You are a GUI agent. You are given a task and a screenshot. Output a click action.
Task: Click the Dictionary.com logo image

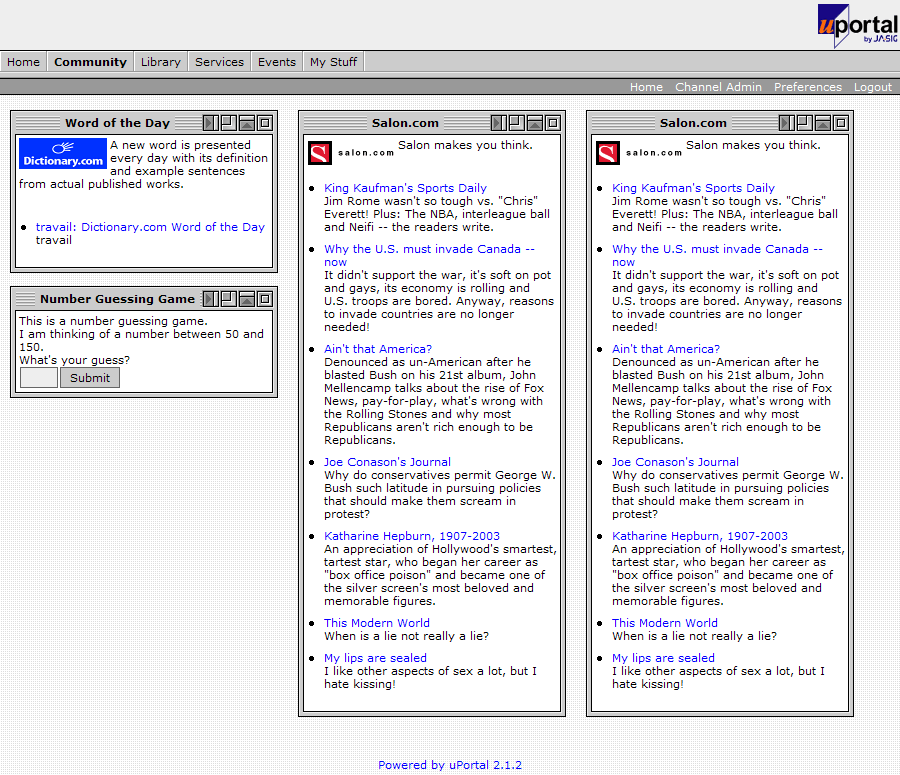(63, 153)
